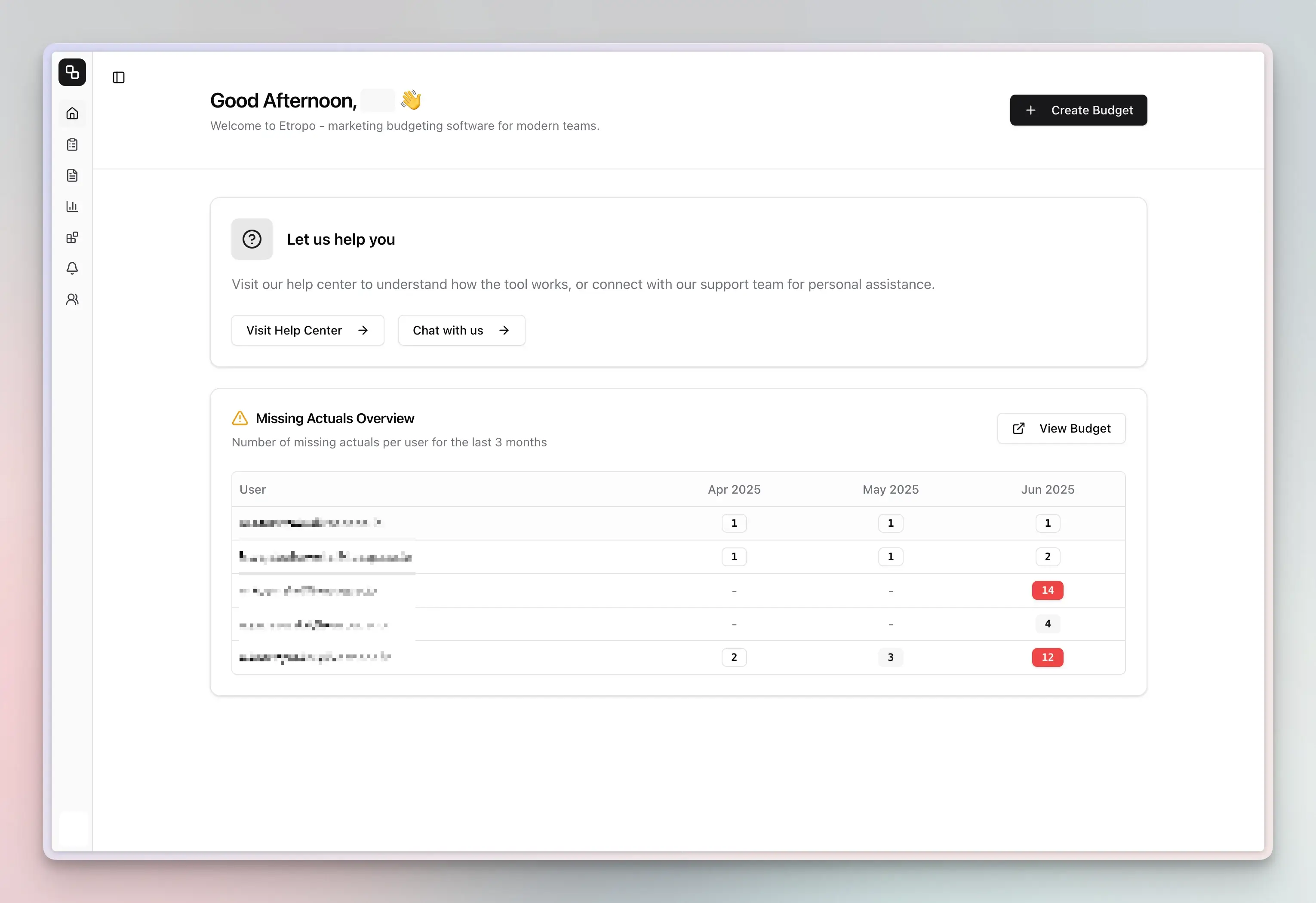Expand Visit Help Center via its arrow

(x=364, y=330)
